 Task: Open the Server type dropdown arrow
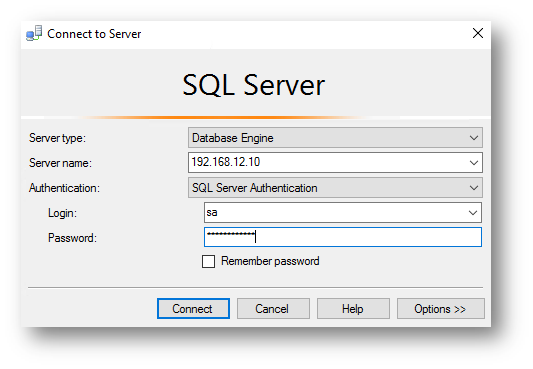(474, 138)
